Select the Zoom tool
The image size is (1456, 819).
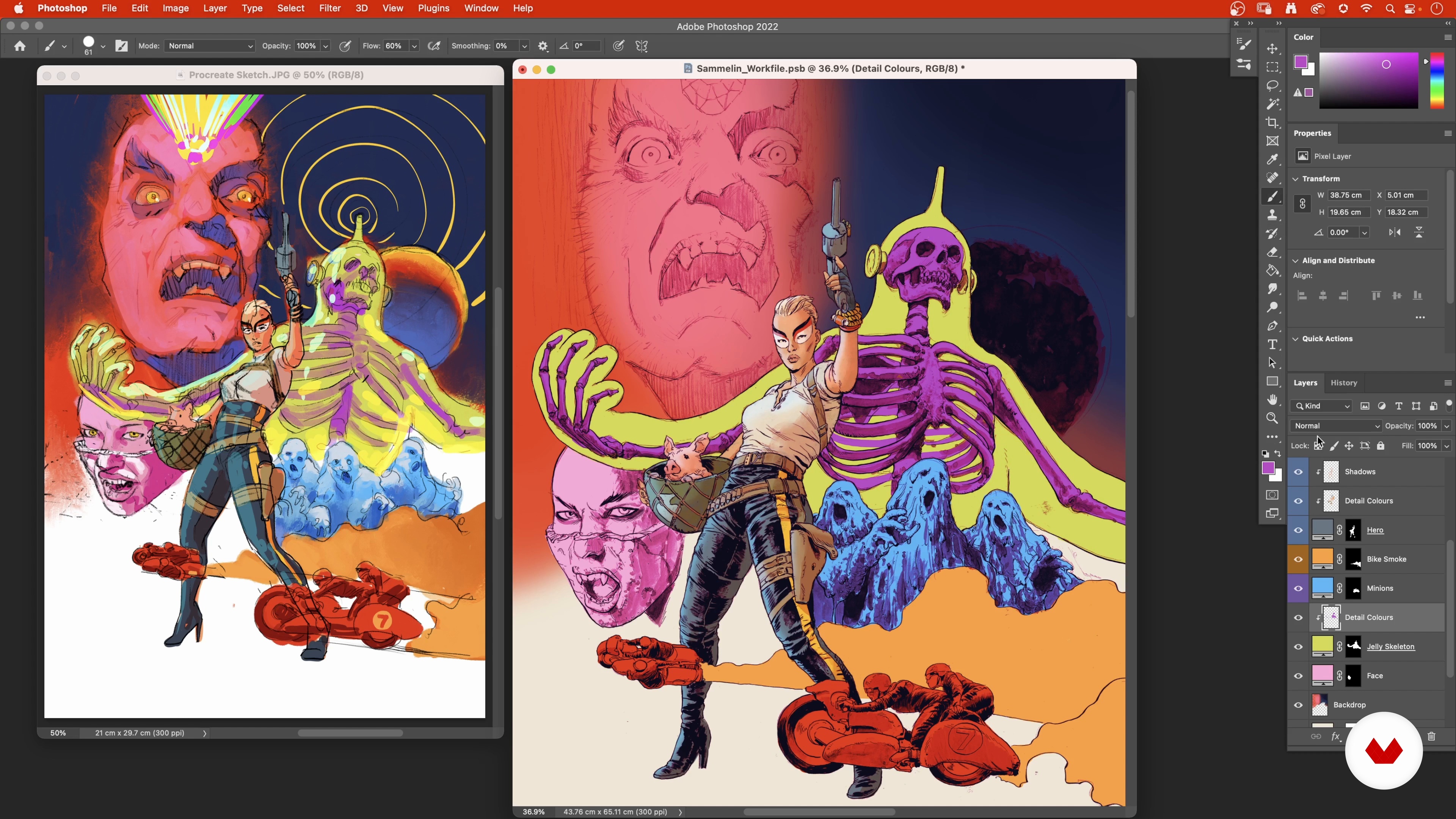click(x=1272, y=418)
